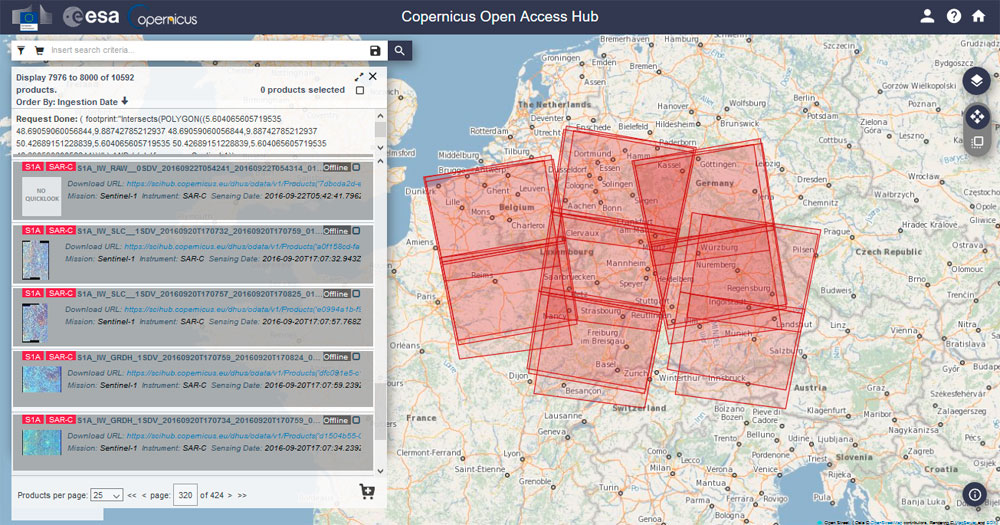The image size is (1000, 525).
Task: Open the user profile icon
Action: point(927,17)
